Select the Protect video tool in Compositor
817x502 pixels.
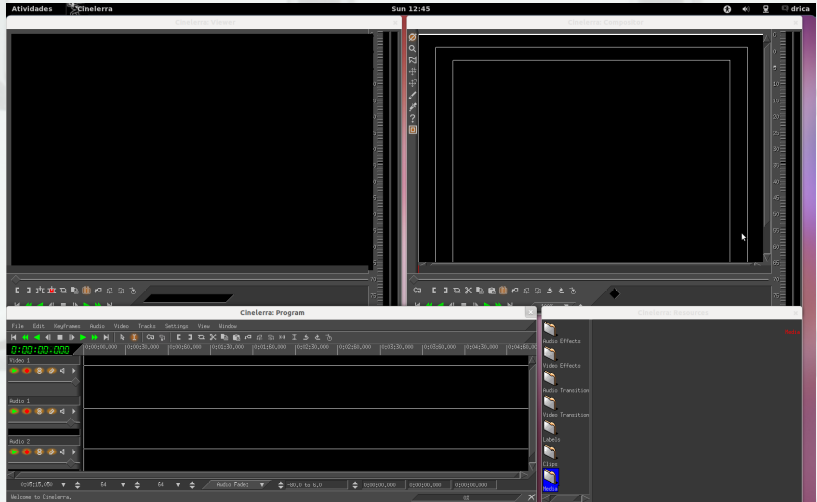[x=412, y=38]
